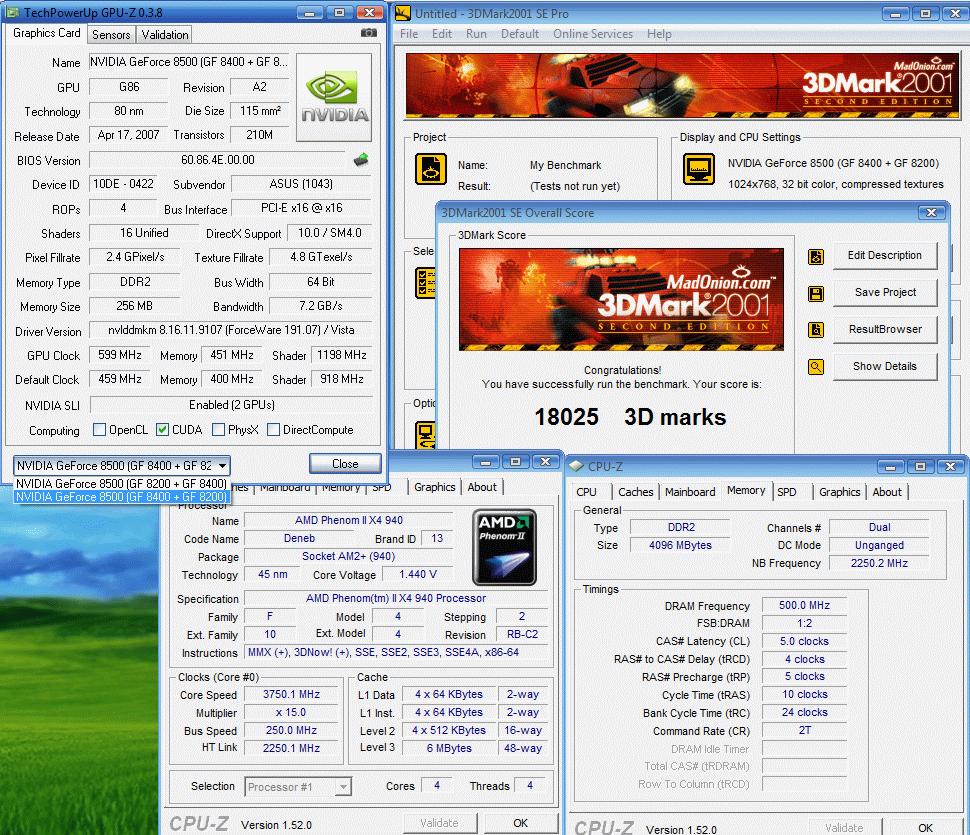The image size is (970, 835).
Task: Click the DRAM Frequency 500.0 MHz value
Action: pos(804,606)
